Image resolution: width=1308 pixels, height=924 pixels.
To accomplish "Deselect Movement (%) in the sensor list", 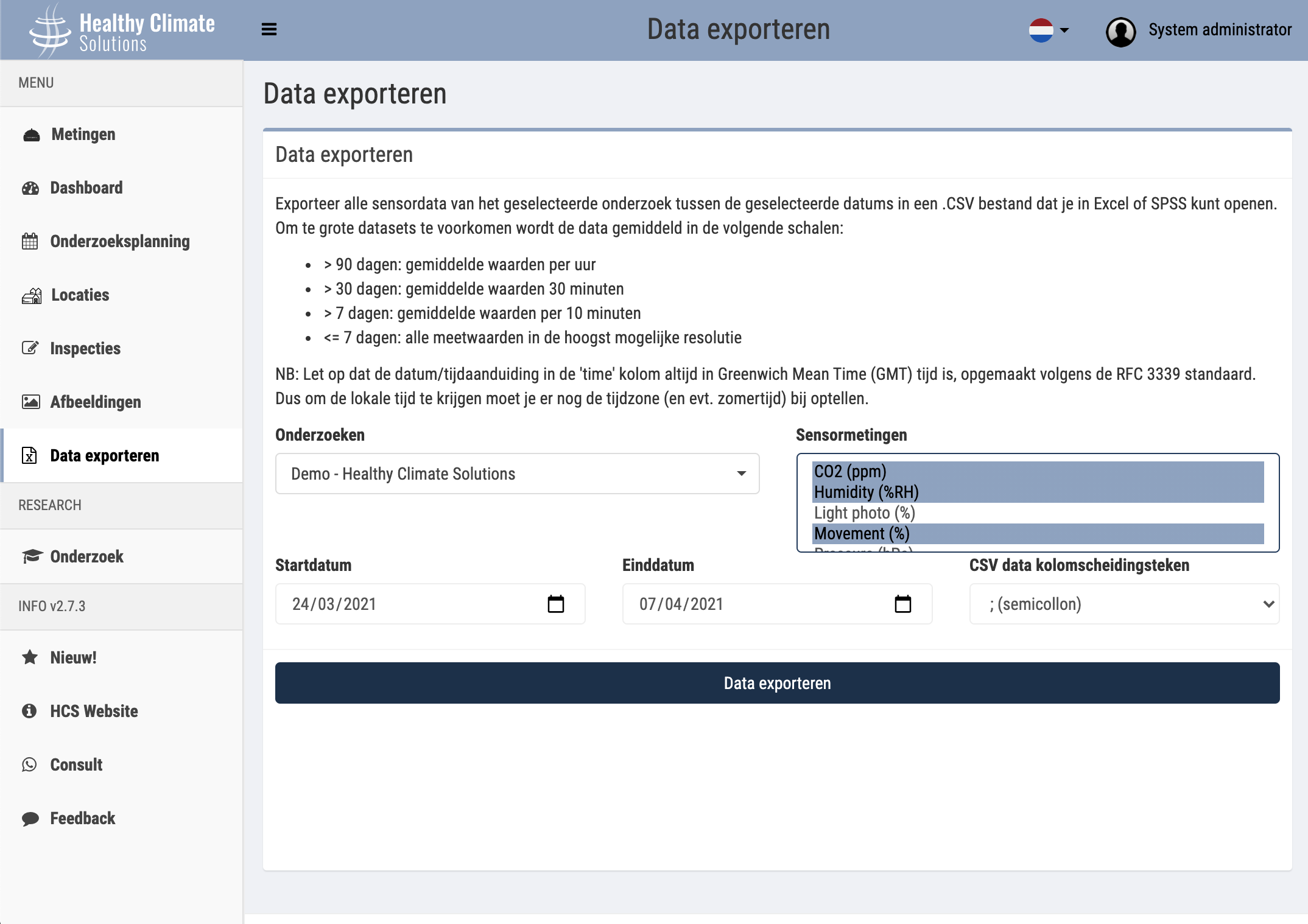I will click(861, 533).
